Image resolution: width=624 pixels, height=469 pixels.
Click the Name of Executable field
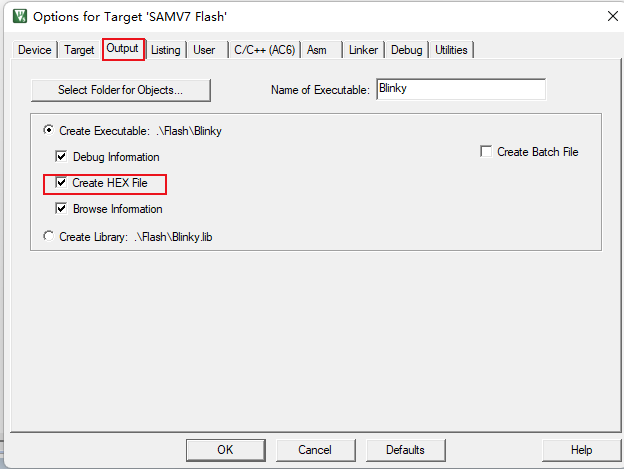tap(461, 89)
